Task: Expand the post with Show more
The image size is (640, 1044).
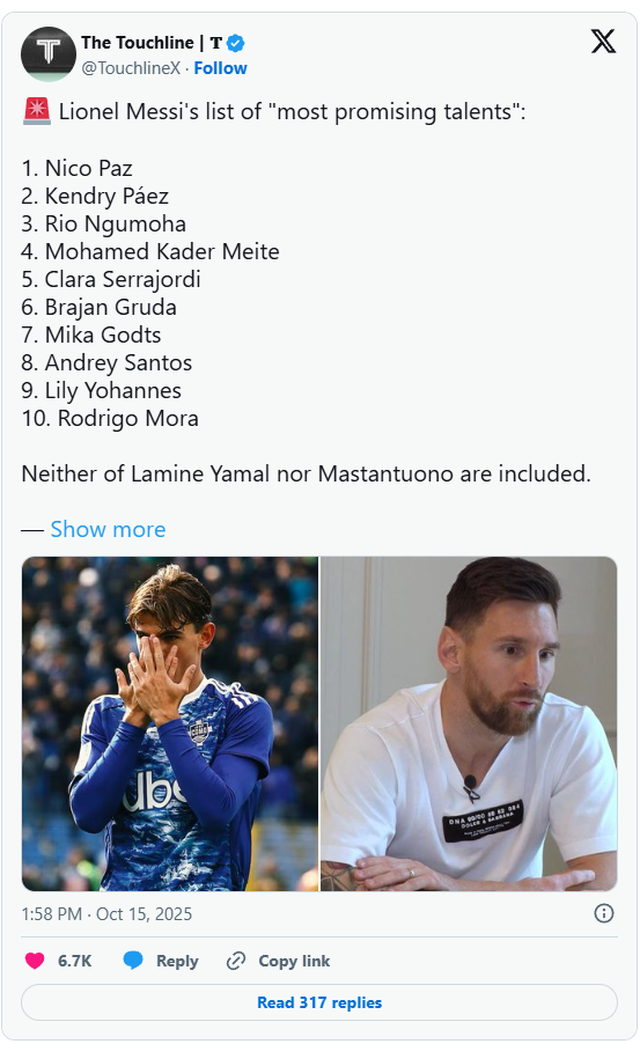Action: [x=108, y=529]
